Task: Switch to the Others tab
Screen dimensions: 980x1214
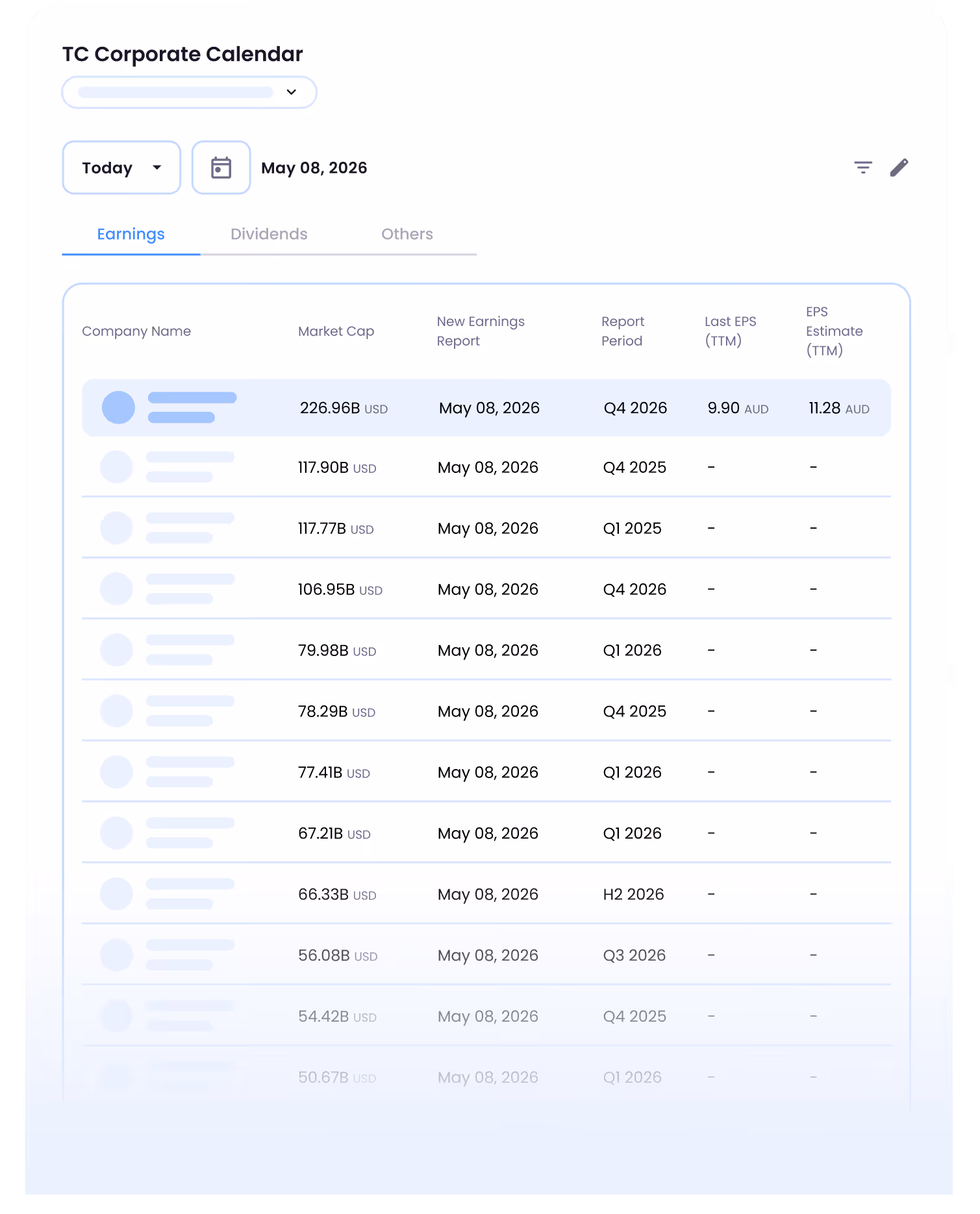Action: [407, 234]
